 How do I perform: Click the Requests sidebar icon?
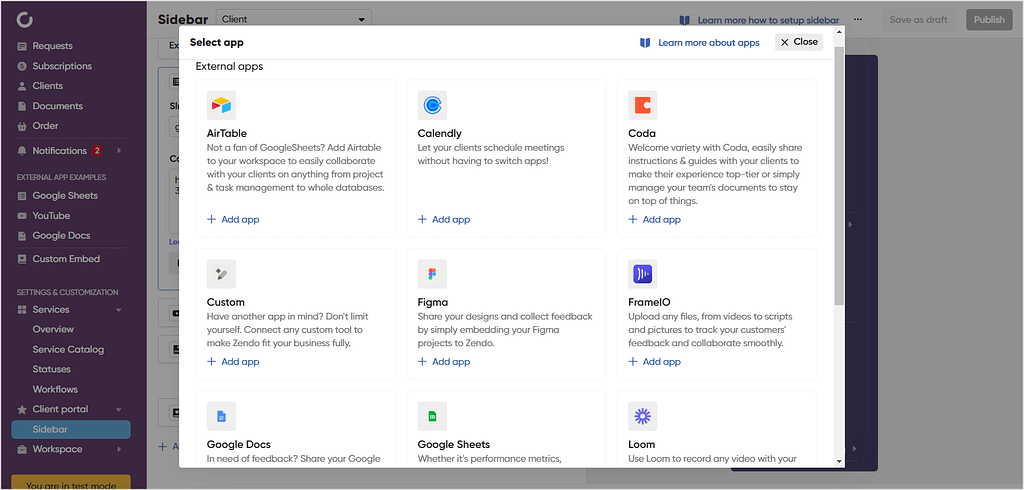22,46
